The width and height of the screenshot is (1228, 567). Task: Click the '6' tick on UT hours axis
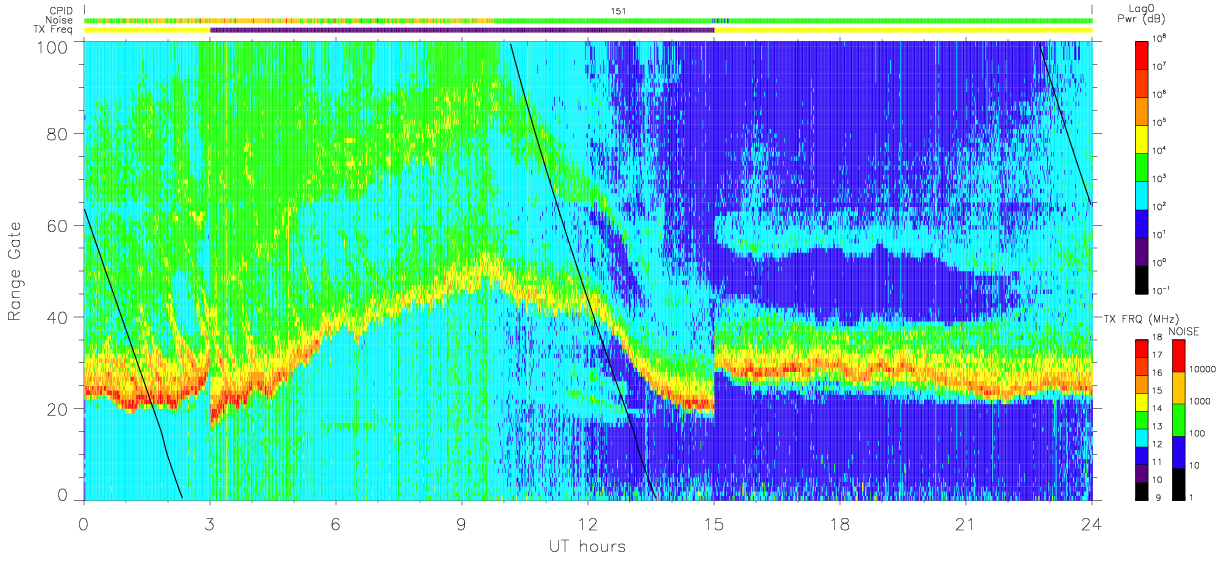click(336, 525)
